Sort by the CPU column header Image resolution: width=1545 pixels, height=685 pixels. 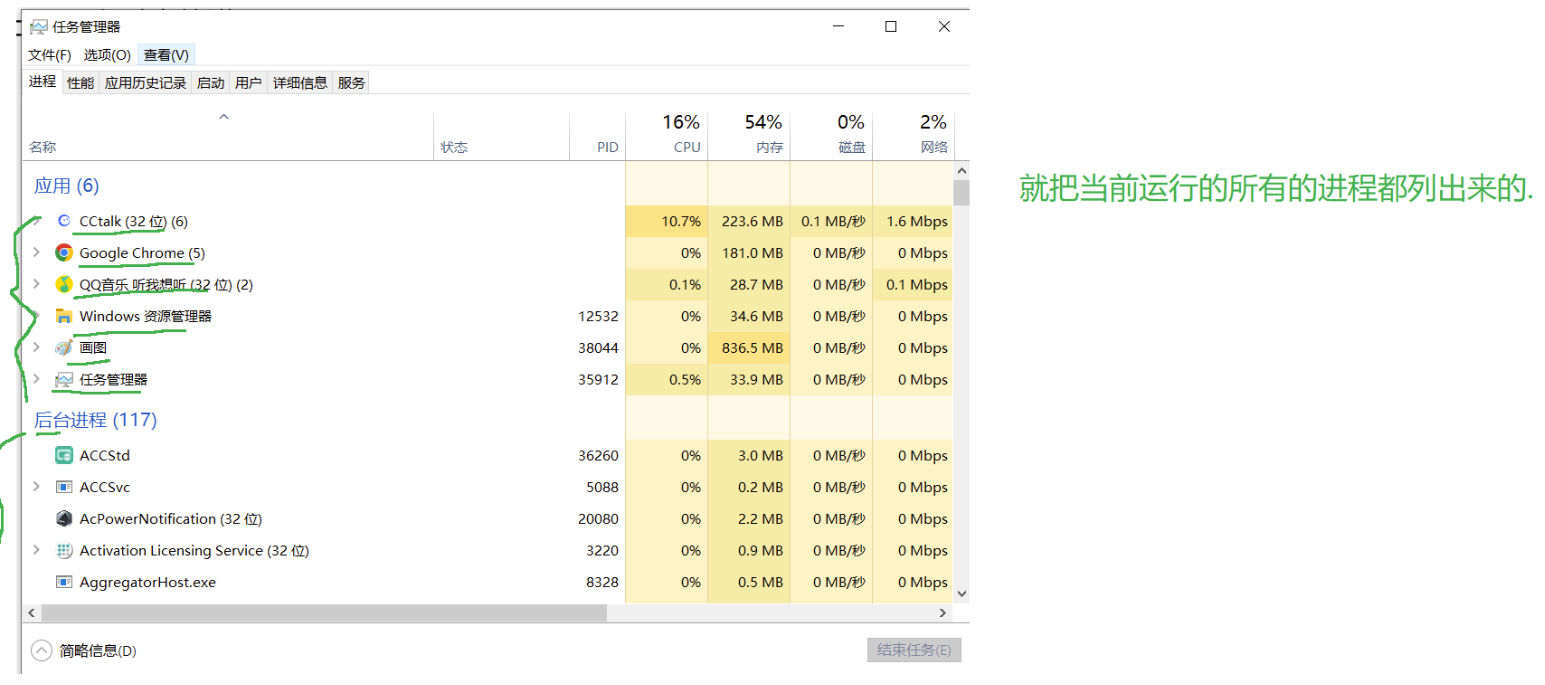coord(666,135)
